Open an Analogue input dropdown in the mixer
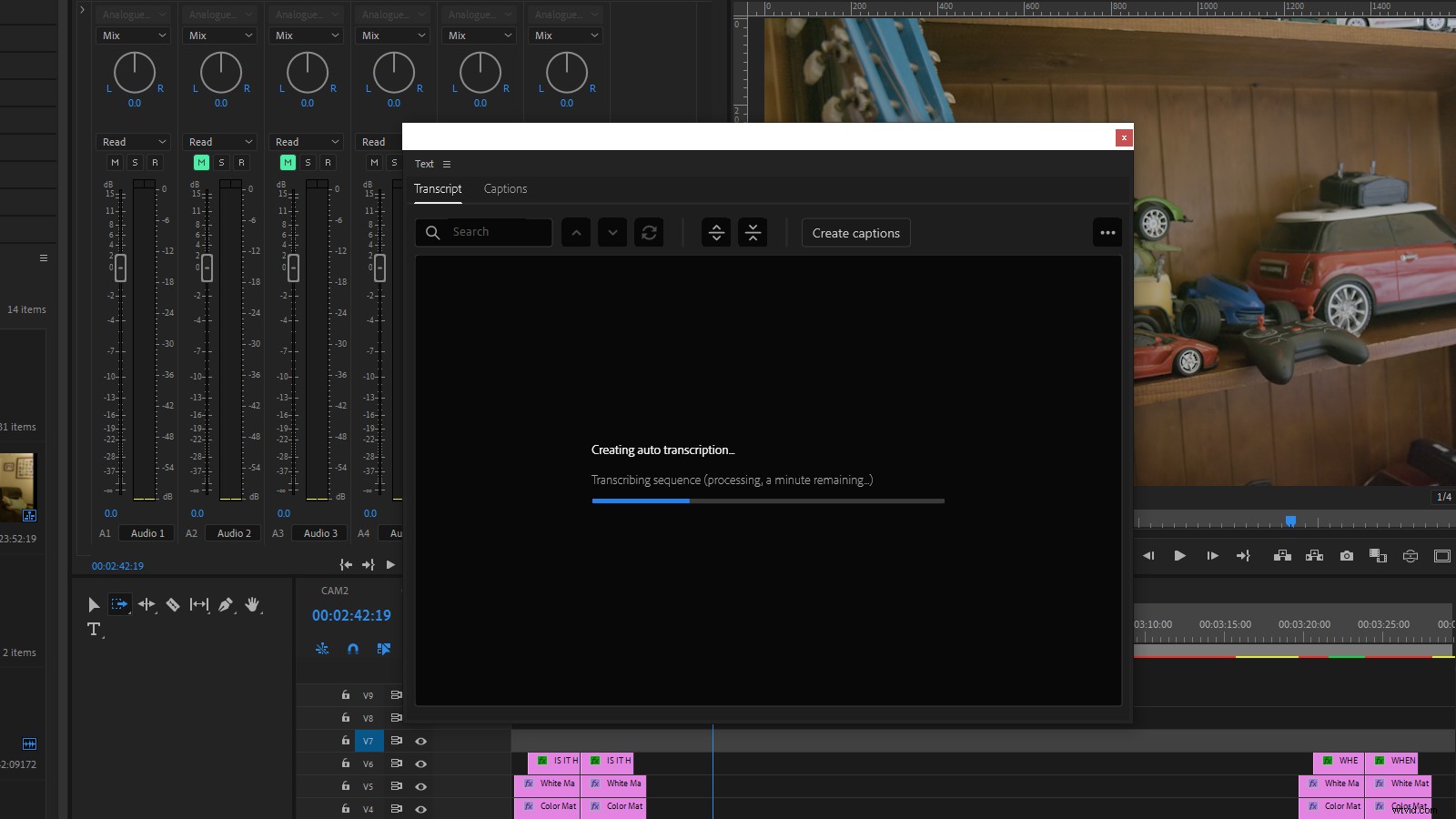Screen dimensions: 1456x819 point(133,14)
